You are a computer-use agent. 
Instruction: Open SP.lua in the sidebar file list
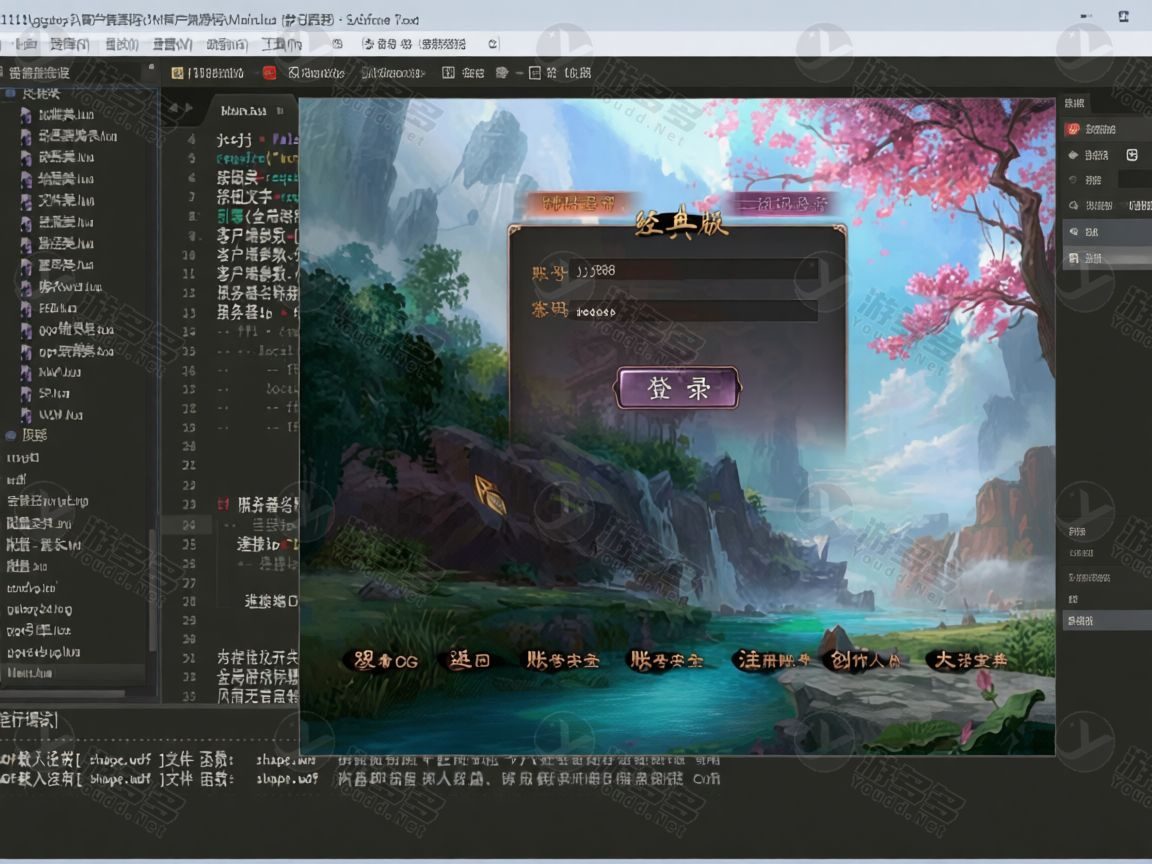(54, 393)
